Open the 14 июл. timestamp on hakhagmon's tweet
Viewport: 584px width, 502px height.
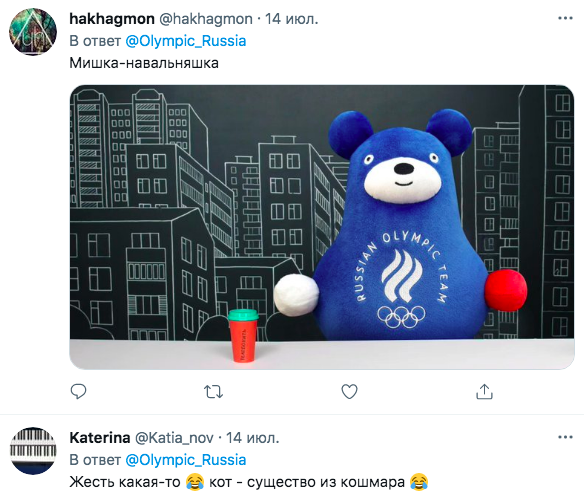pyautogui.click(x=292, y=19)
